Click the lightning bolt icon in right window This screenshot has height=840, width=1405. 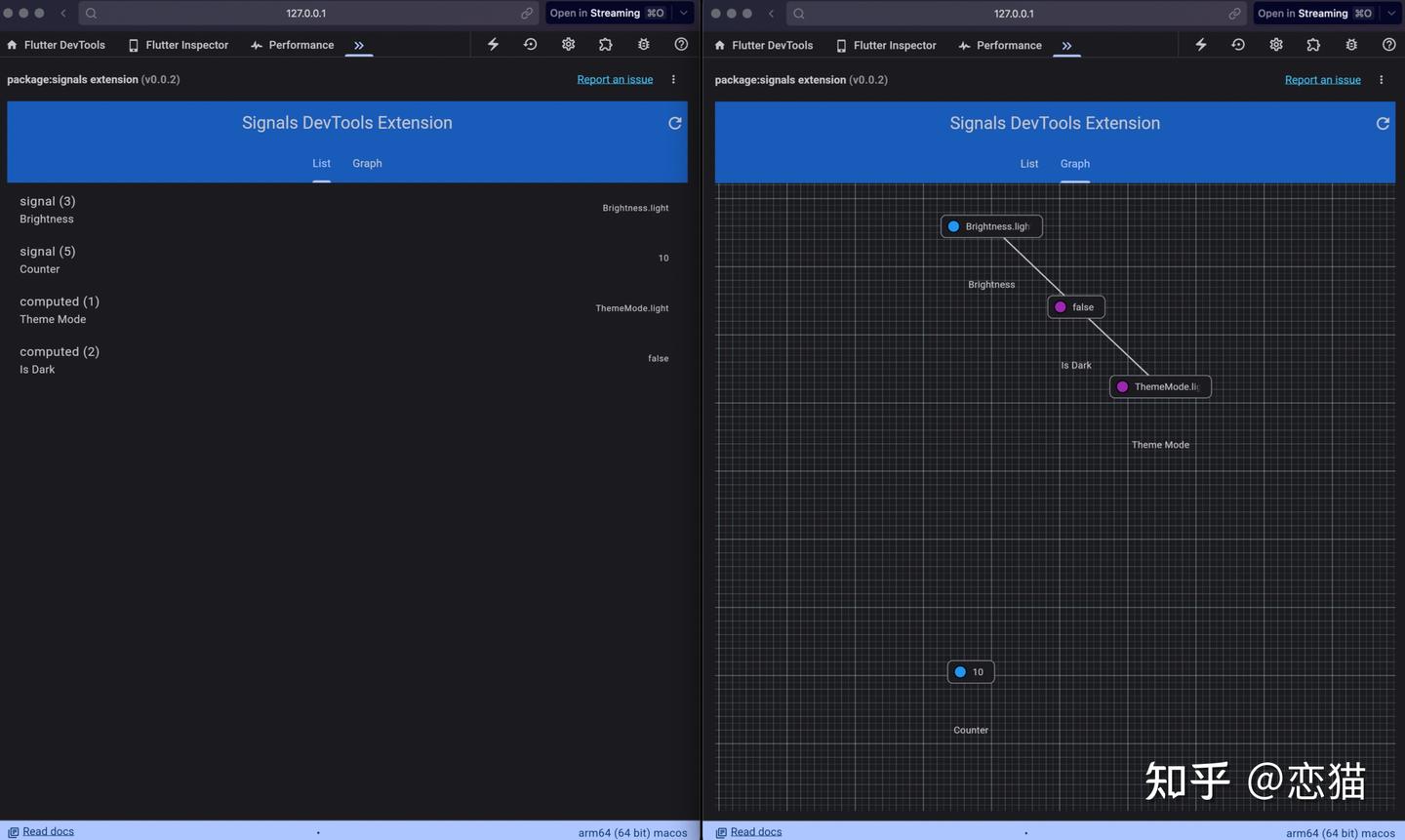(x=1201, y=45)
